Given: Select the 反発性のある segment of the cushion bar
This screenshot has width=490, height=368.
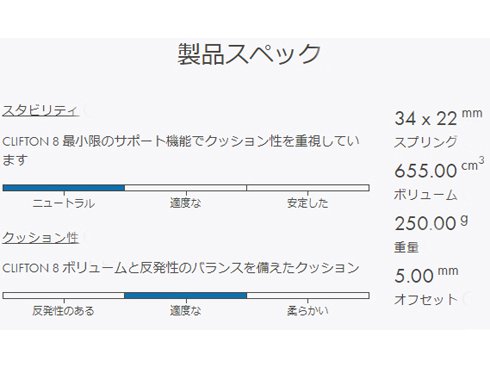Looking at the screenshot, I should (63, 295).
